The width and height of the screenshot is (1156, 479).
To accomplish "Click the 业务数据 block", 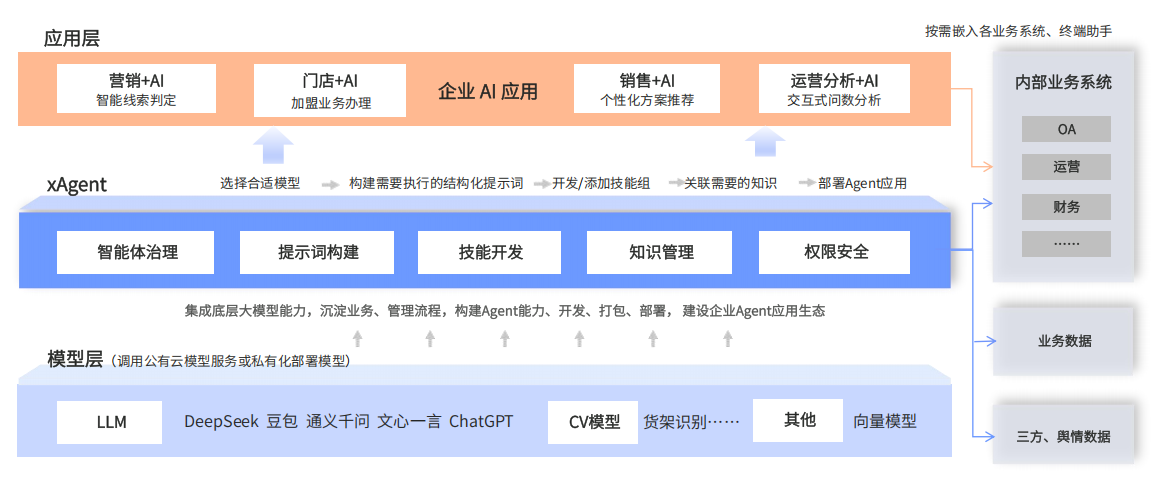I will tap(1064, 340).
